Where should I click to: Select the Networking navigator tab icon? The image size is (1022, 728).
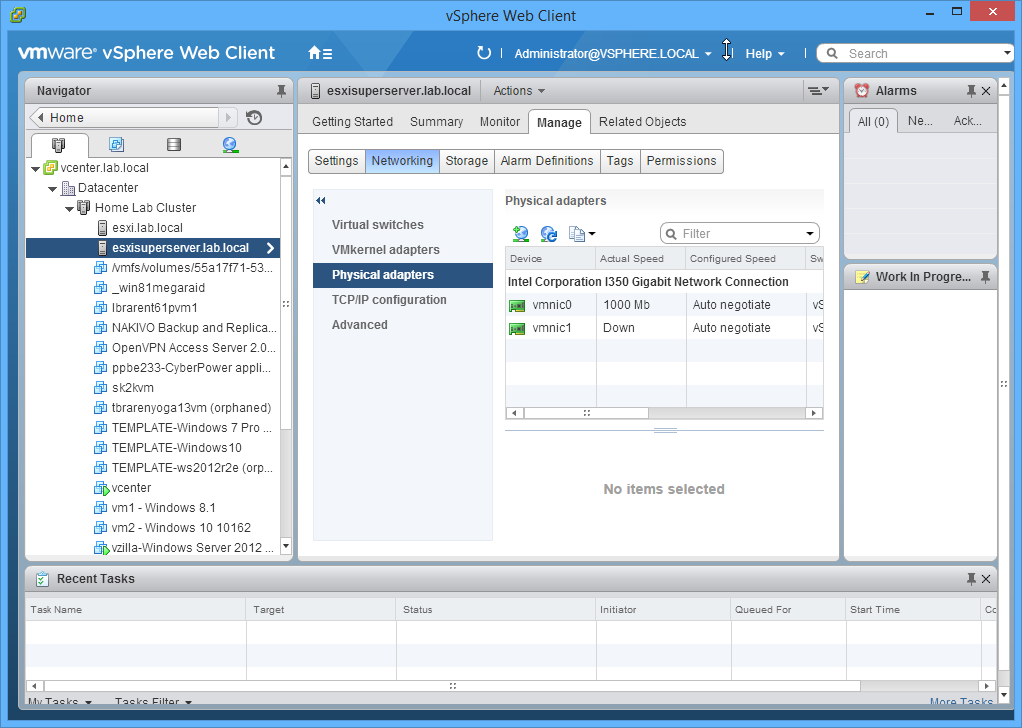coord(230,145)
